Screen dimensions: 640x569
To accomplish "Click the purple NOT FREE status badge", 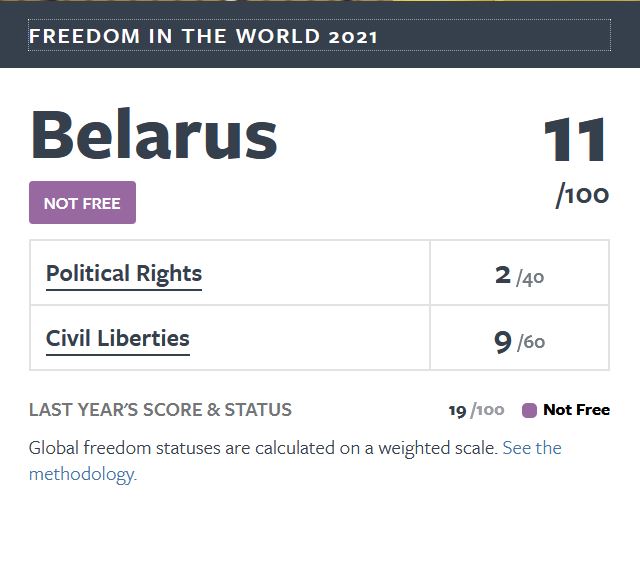I will tap(82, 203).
